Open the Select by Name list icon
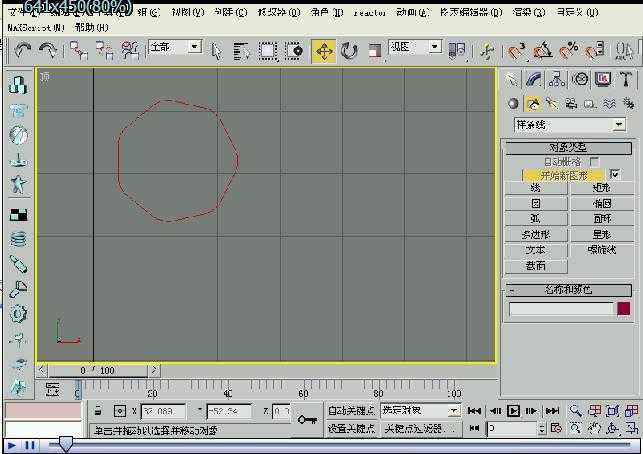This screenshot has width=643, height=454. coord(241,52)
